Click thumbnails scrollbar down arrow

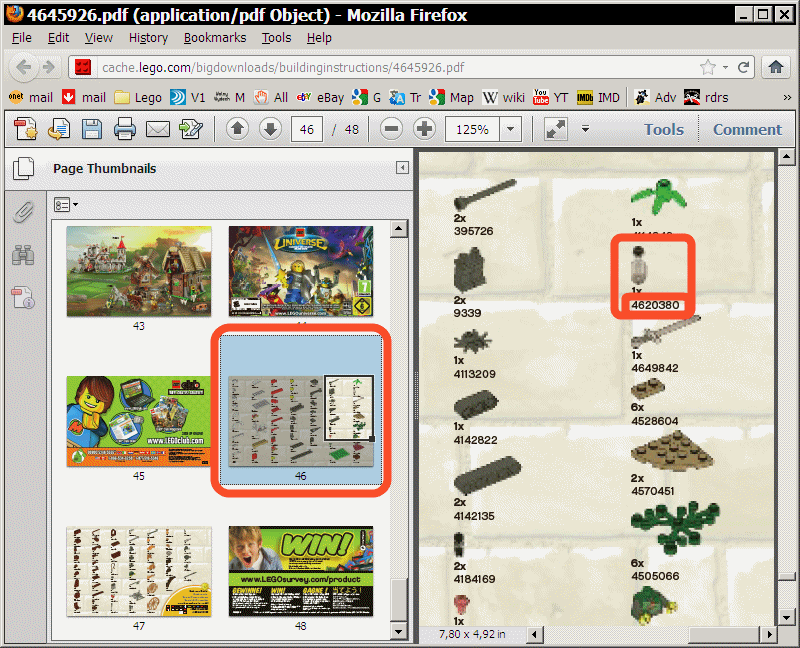click(x=398, y=632)
